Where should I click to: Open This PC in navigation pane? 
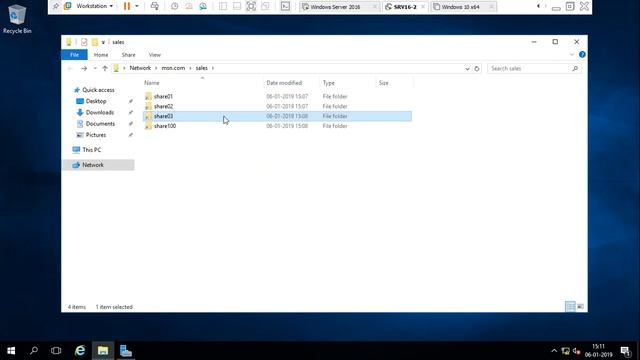91,150
